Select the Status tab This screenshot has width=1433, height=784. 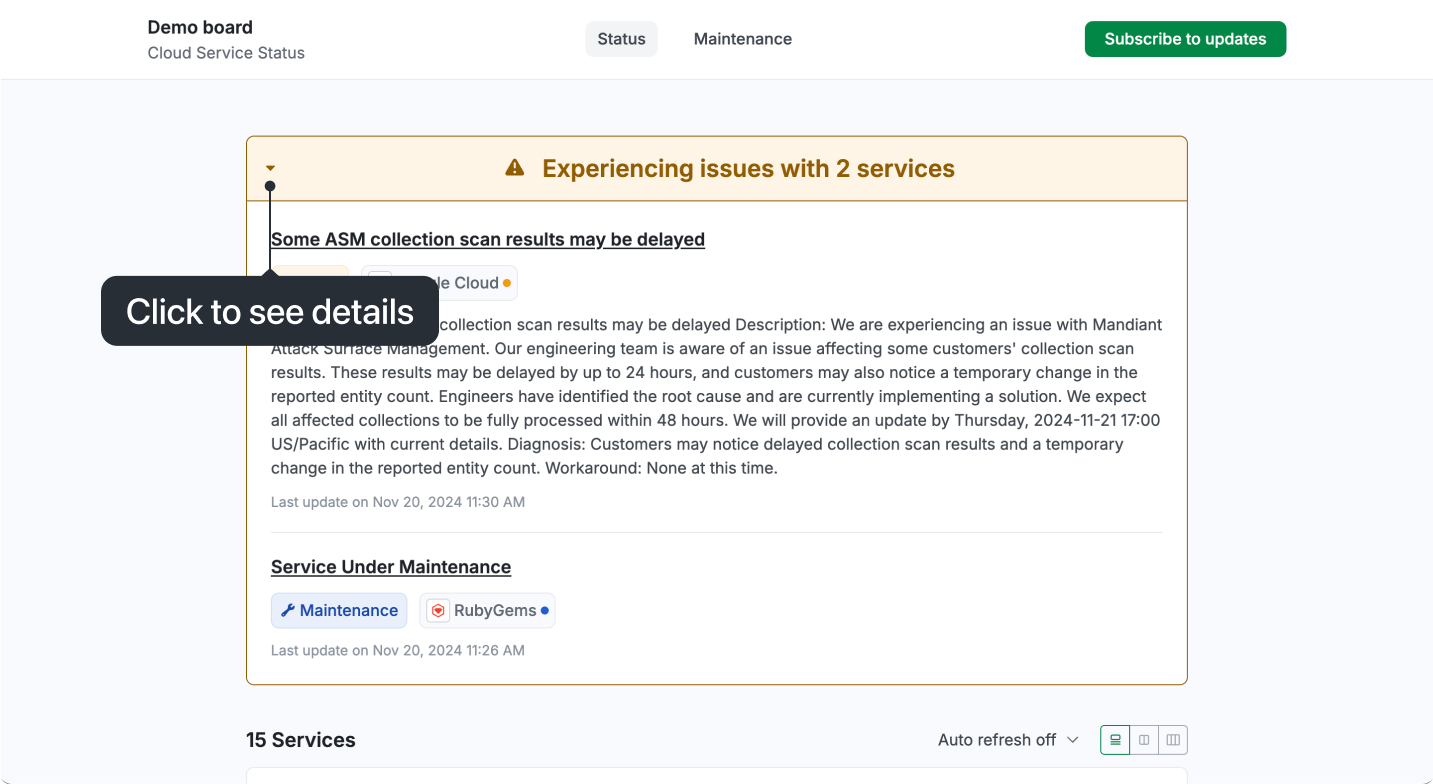pyautogui.click(x=621, y=39)
